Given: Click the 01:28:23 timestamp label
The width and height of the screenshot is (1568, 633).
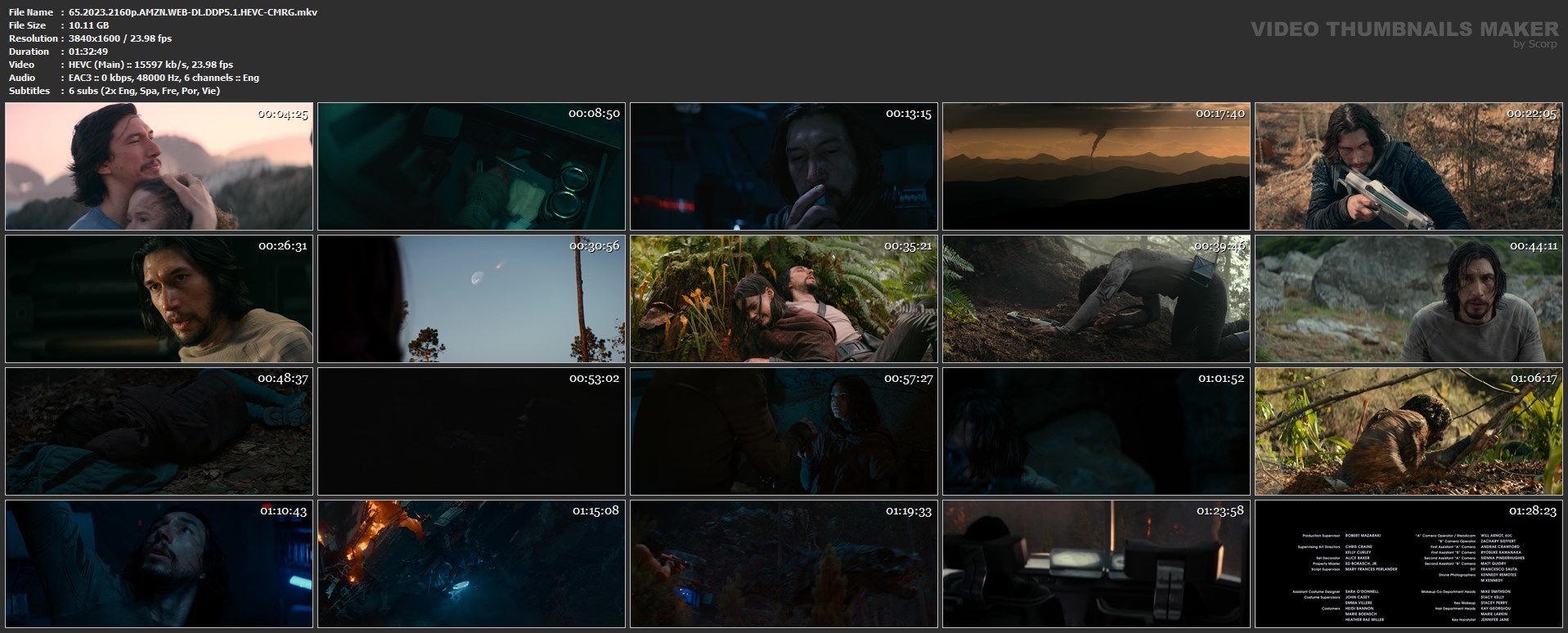Looking at the screenshot, I should (1533, 511).
